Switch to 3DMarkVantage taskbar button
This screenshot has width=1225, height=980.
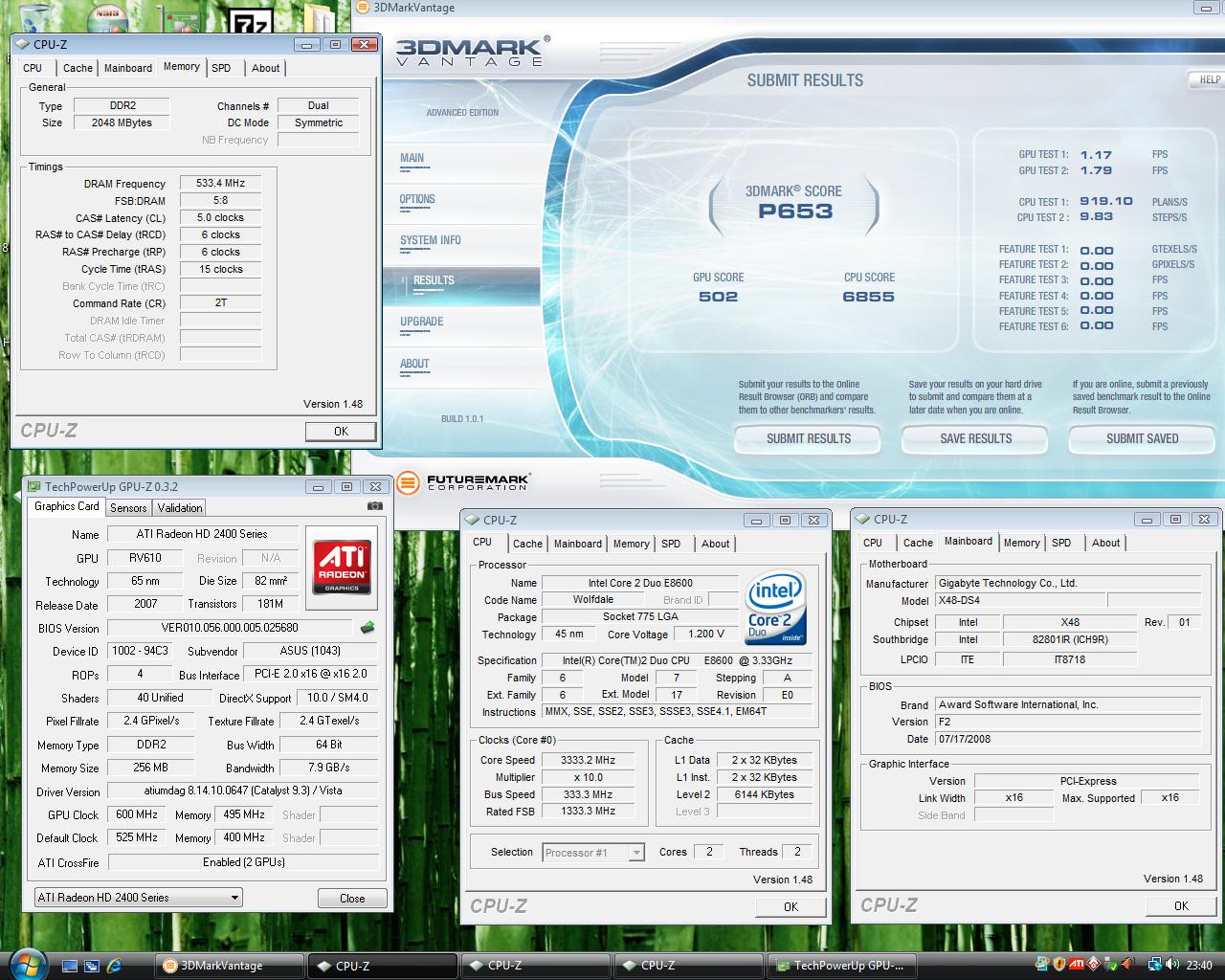coord(230,966)
